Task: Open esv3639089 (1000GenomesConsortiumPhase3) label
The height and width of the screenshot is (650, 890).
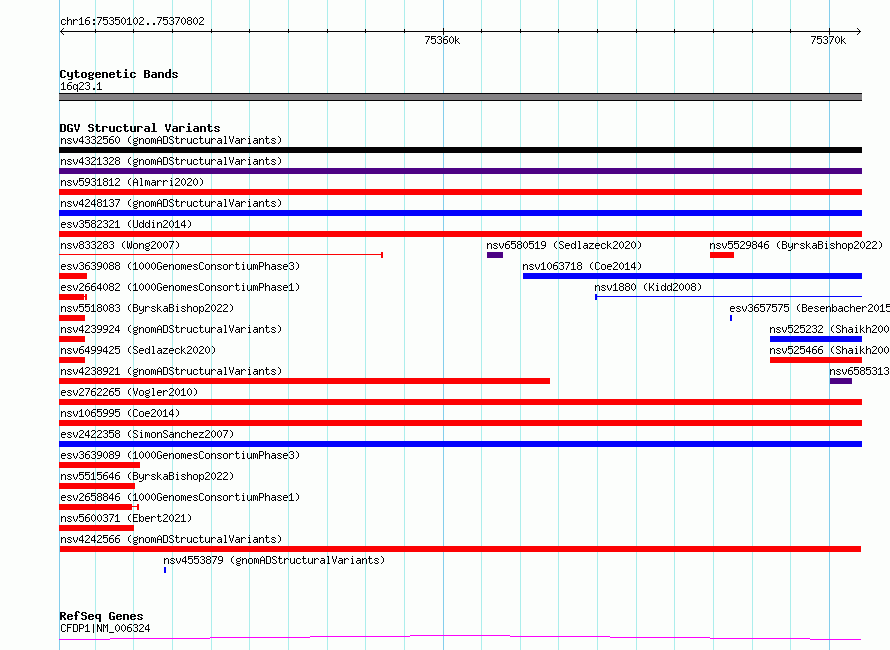Action: [x=180, y=455]
